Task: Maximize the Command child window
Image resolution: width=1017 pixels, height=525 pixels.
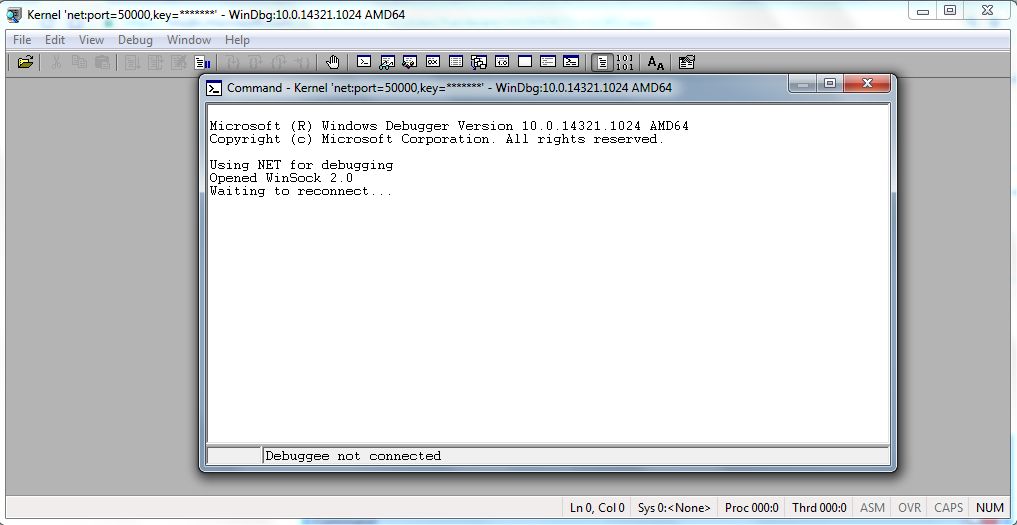Action: tap(830, 84)
